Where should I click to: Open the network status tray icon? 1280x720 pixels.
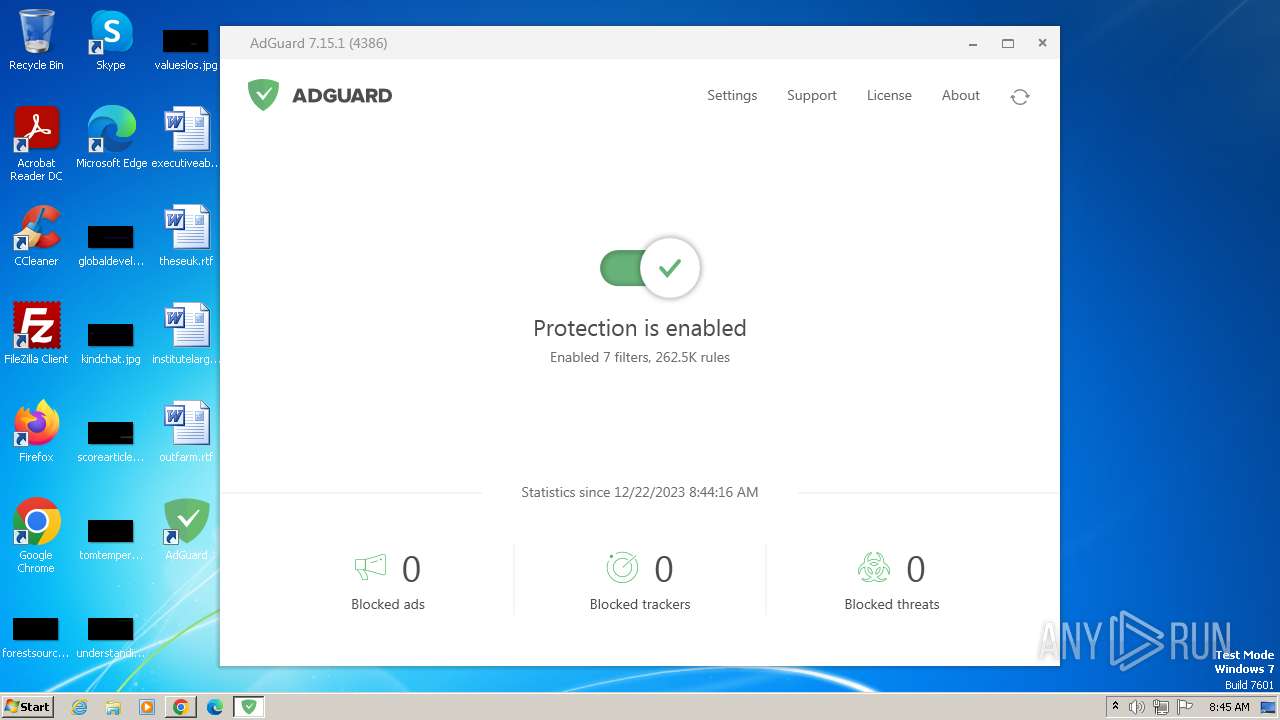pos(1161,707)
